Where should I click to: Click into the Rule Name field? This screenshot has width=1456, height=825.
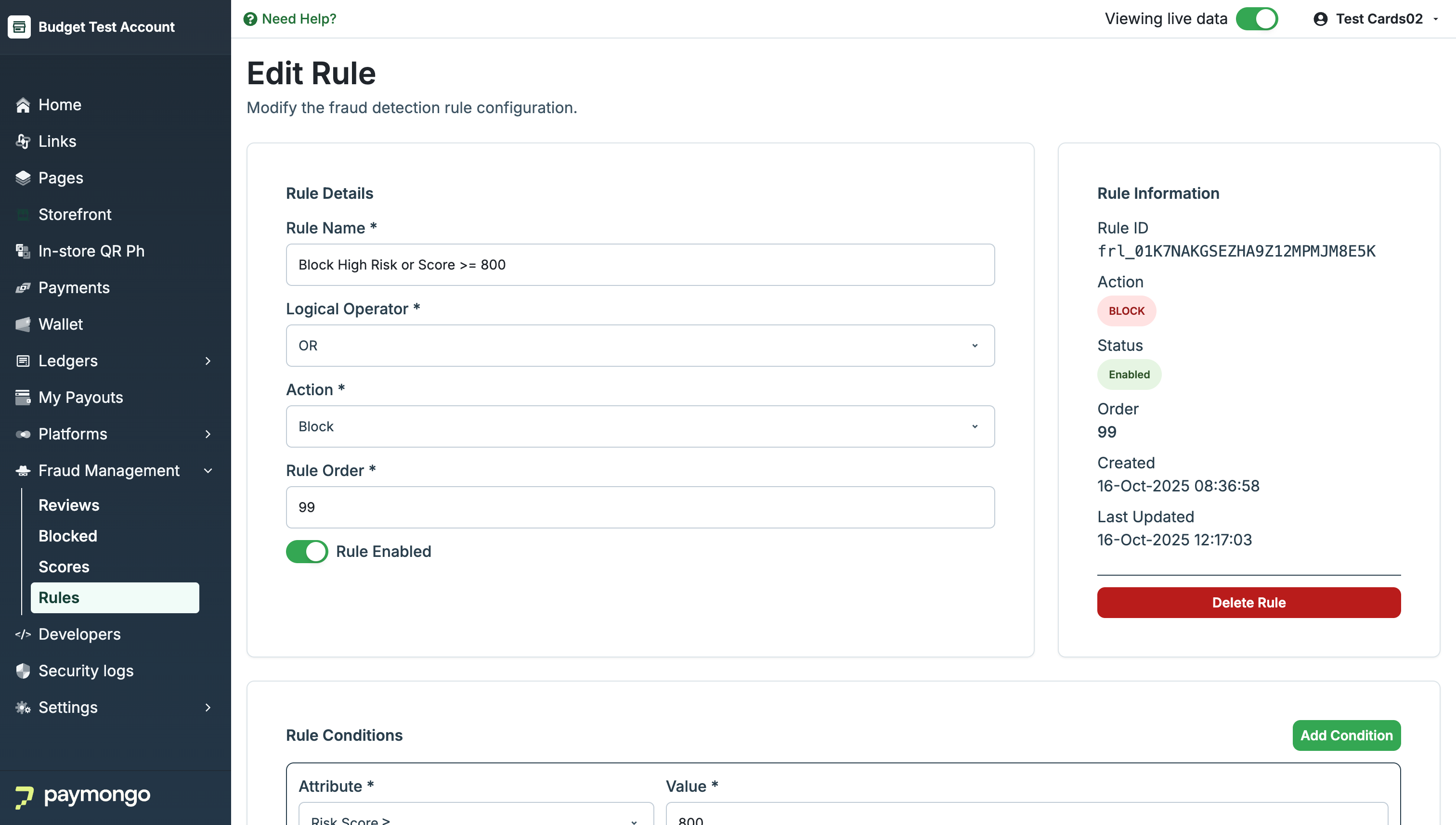[639, 265]
